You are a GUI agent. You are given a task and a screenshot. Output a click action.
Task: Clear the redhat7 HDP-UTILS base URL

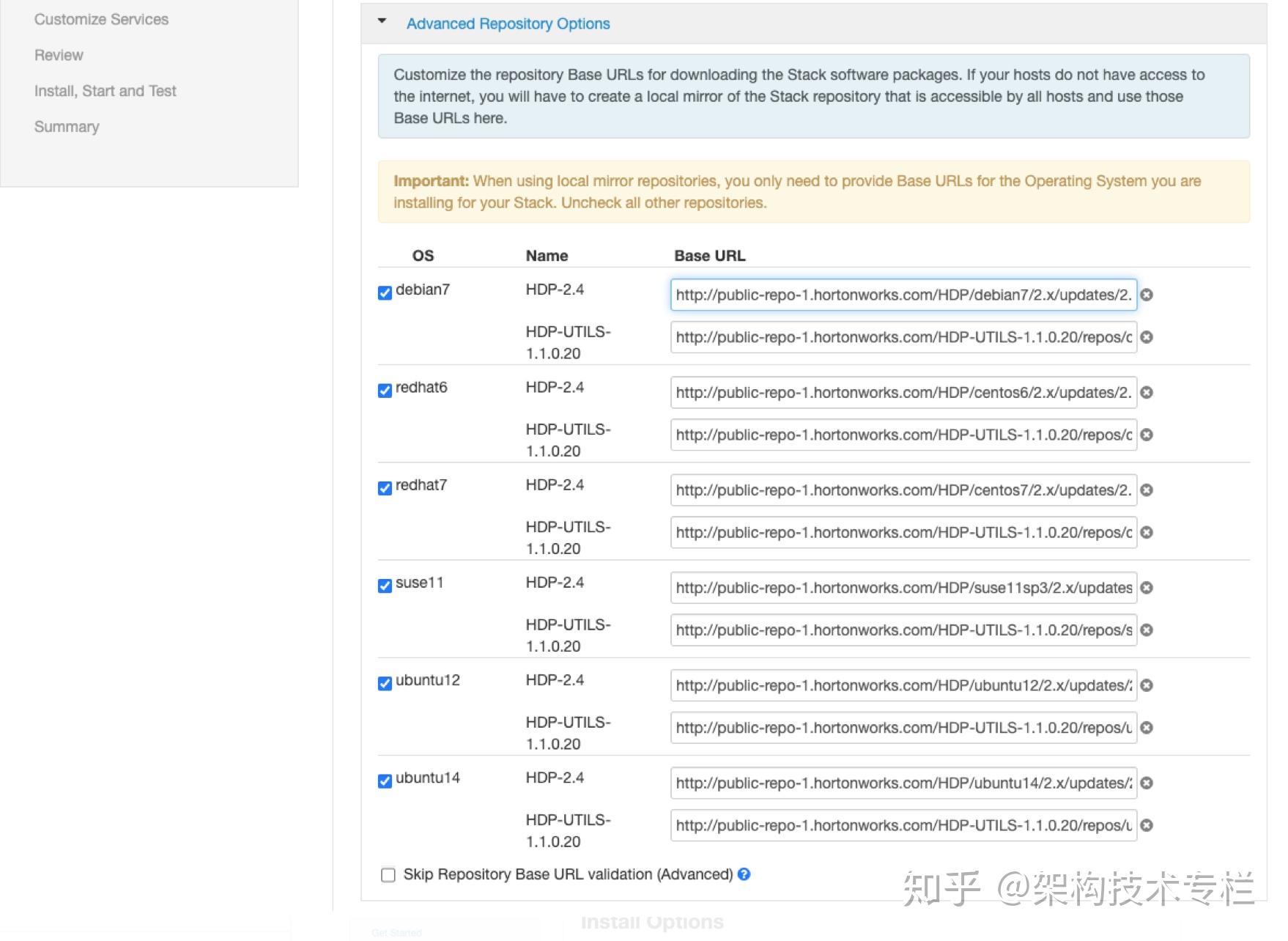[x=1147, y=533]
